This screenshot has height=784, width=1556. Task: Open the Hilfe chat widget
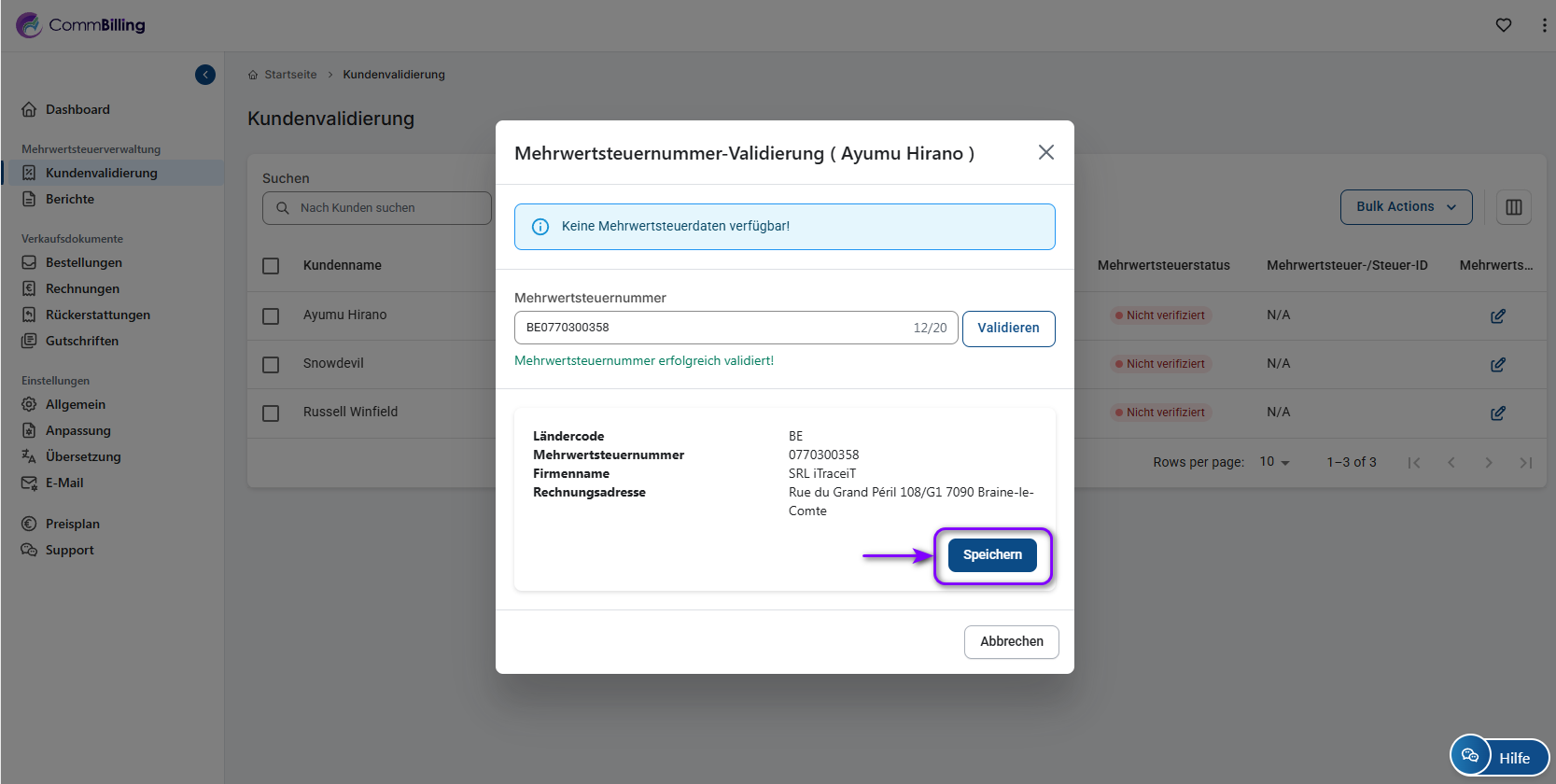[1499, 756]
